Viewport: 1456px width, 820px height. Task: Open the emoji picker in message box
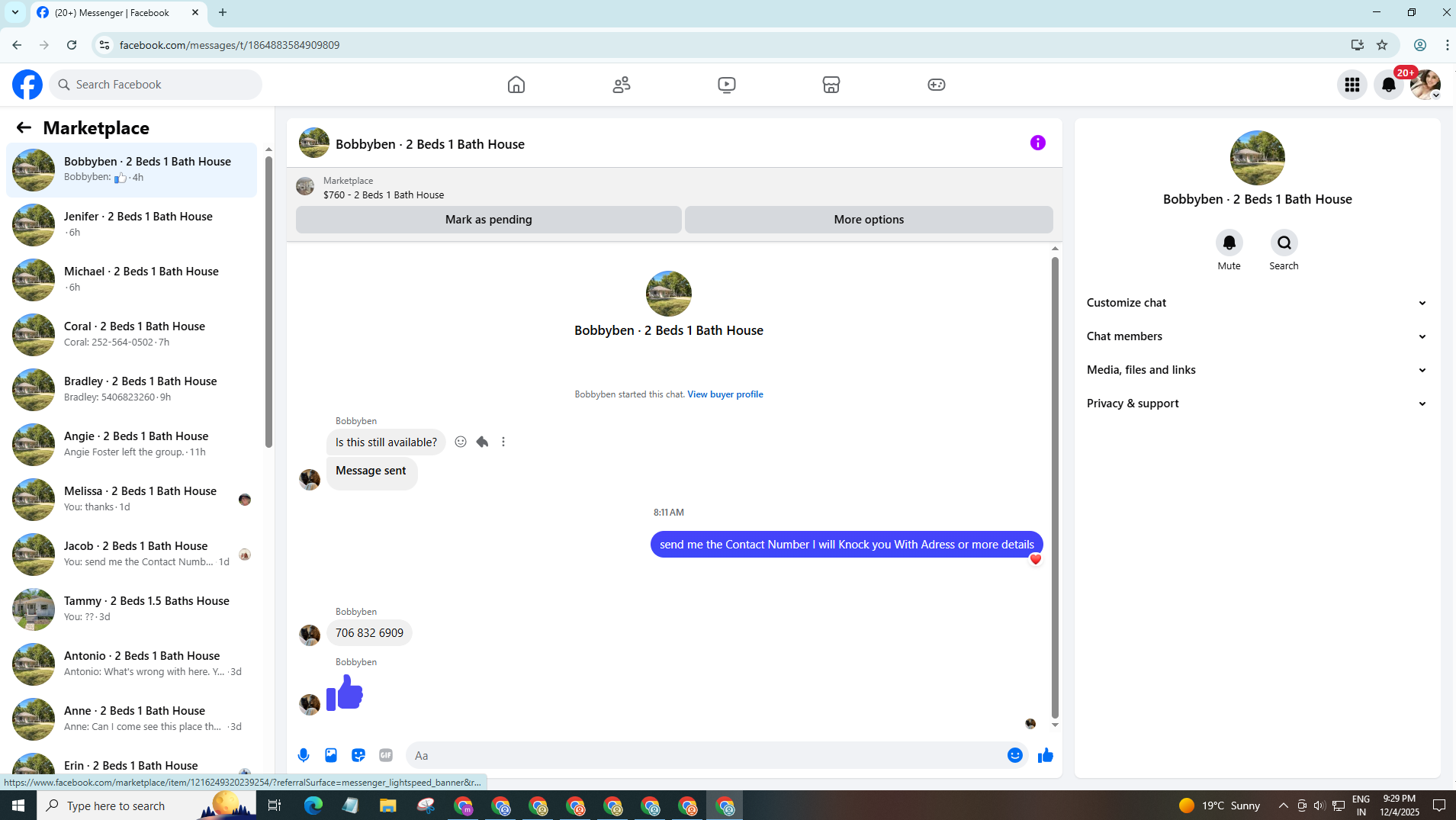[1015, 755]
